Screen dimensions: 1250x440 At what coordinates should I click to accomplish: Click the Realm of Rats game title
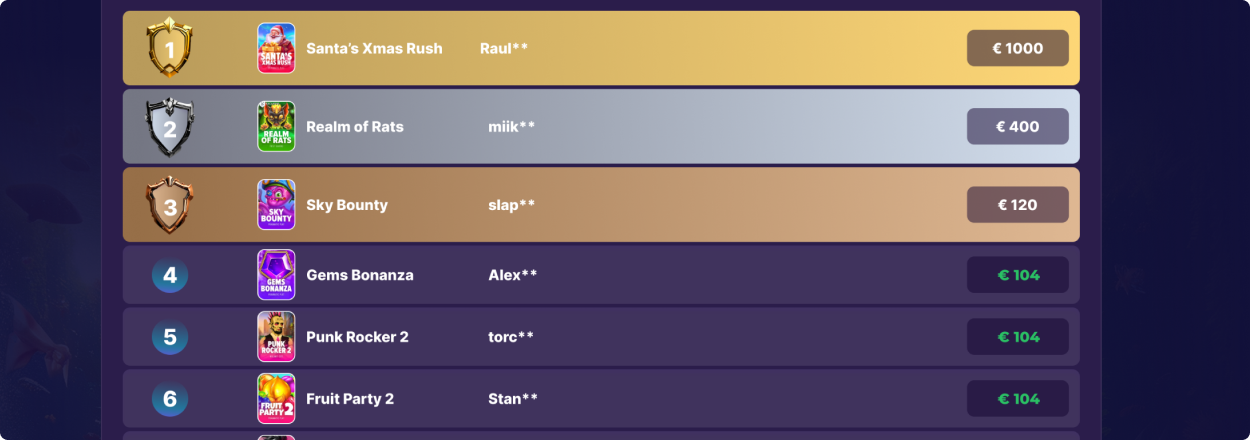pyautogui.click(x=355, y=127)
